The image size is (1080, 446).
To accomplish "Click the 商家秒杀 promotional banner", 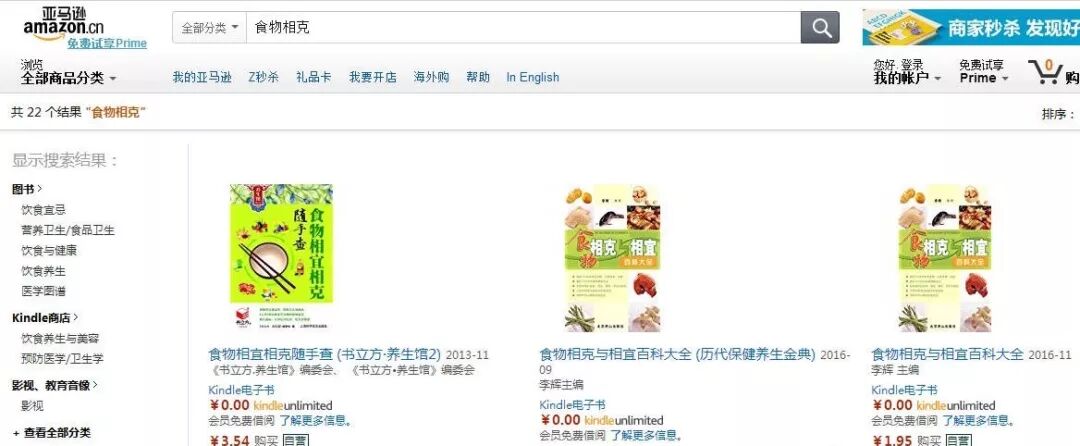I will point(971,28).
